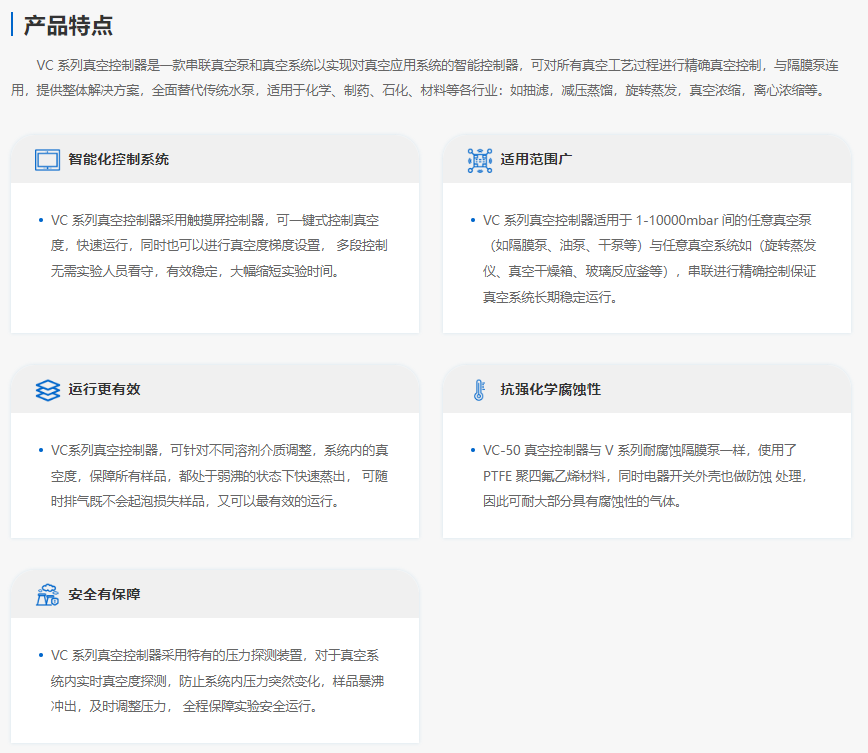The height and width of the screenshot is (753, 868).
Task: Select the 运行更有效 heading text
Action: [x=104, y=390]
